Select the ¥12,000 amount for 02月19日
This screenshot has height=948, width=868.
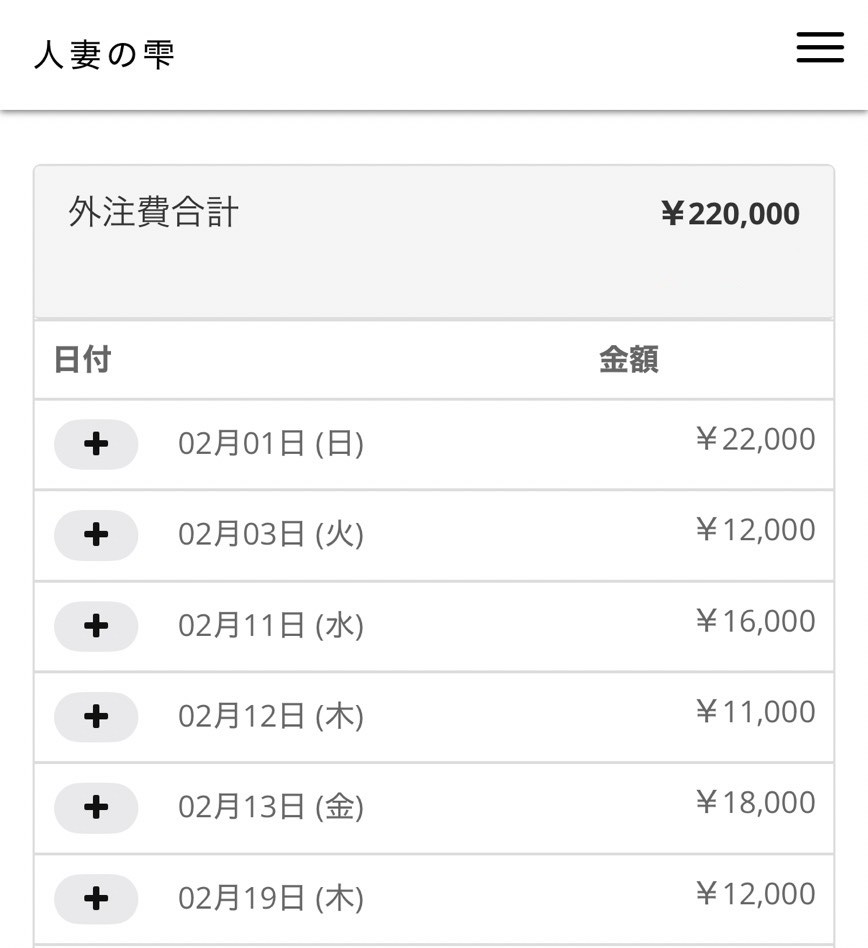[755, 894]
